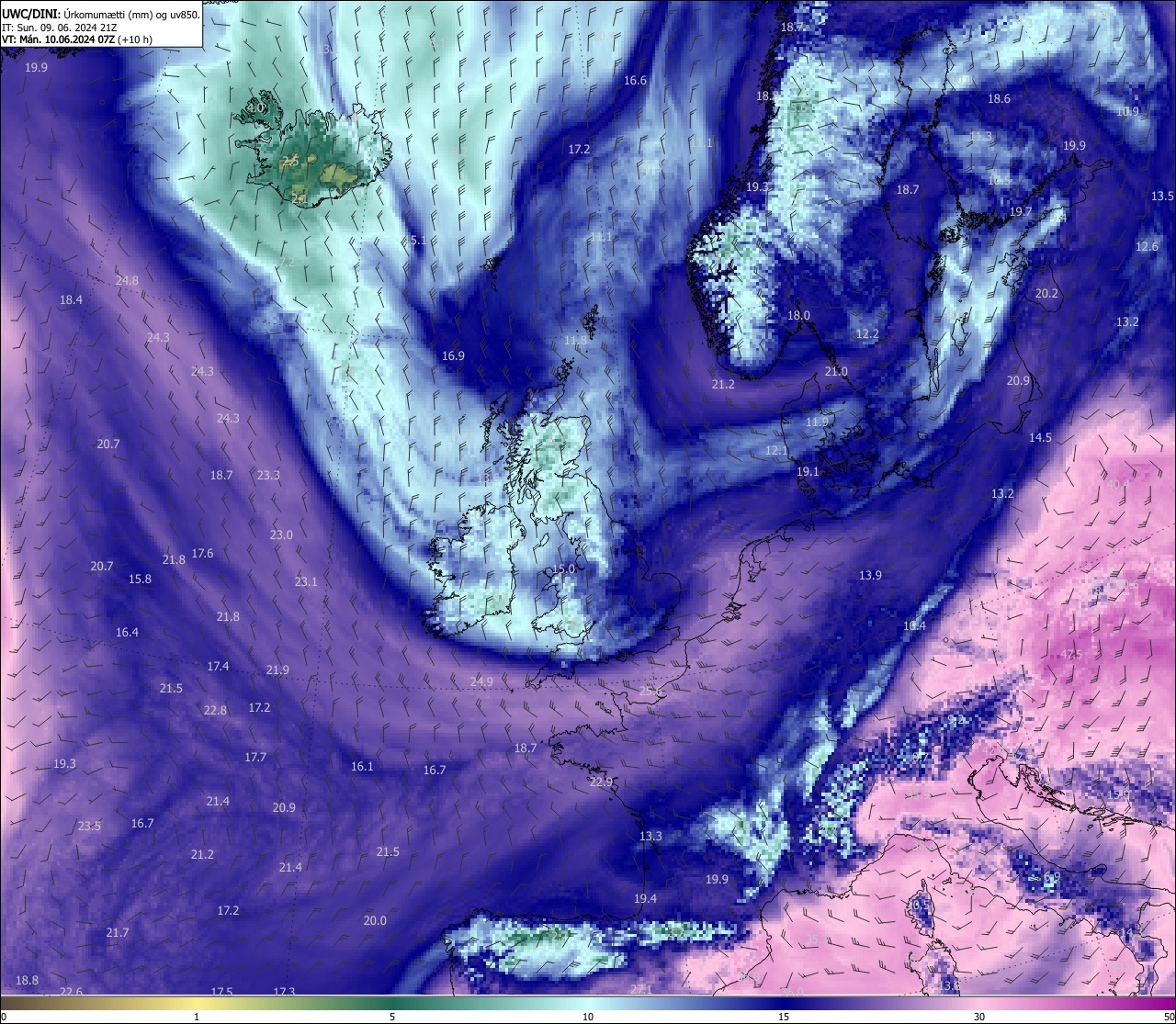Click the 20.0 value label
The image size is (1176, 1024).
pos(375,921)
